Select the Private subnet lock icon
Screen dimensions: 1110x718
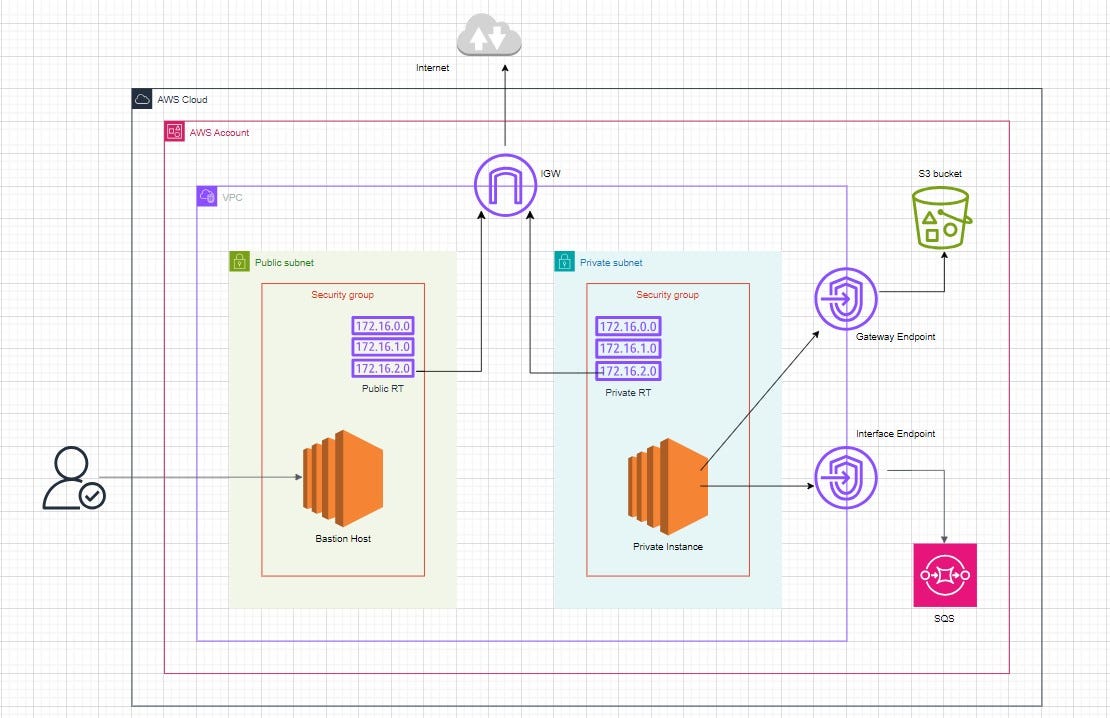click(x=564, y=262)
